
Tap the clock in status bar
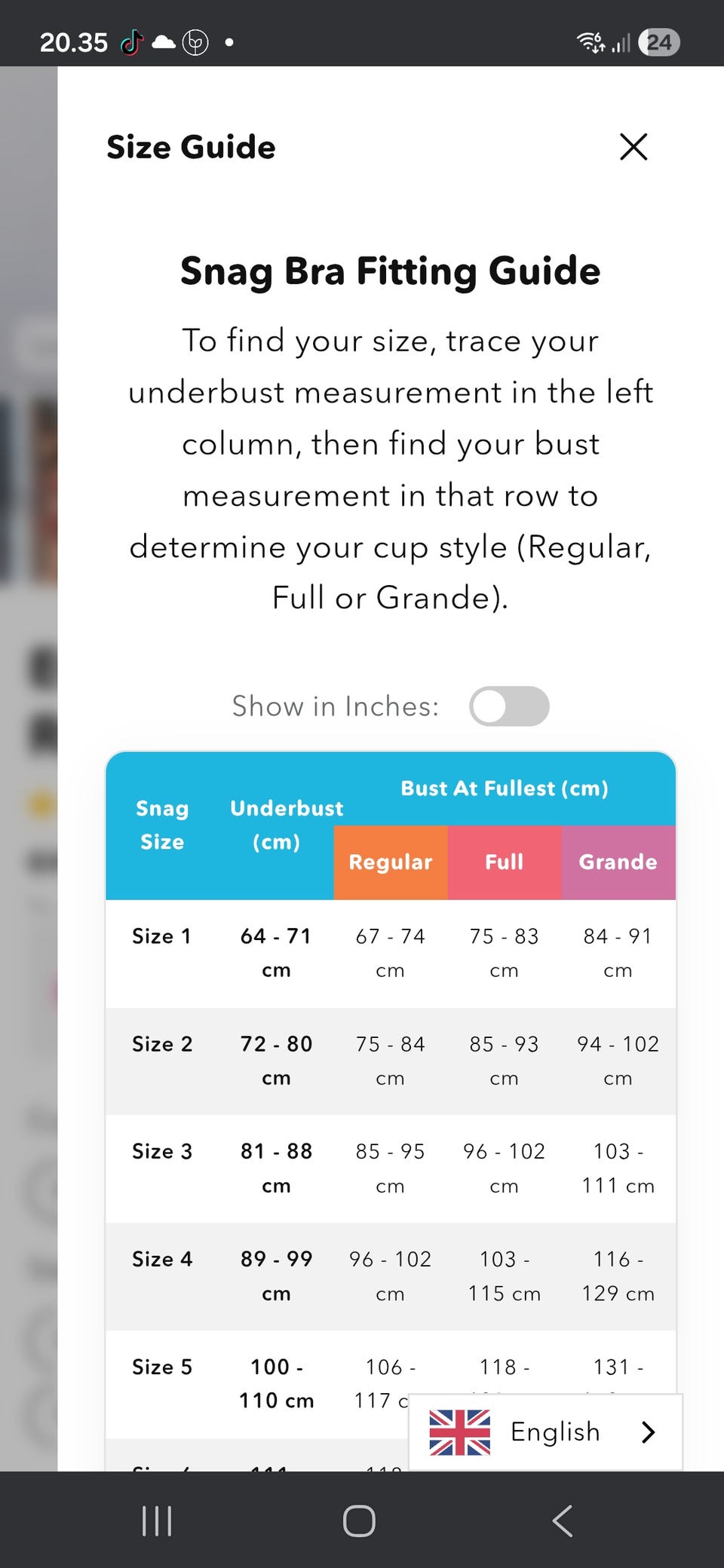click(74, 43)
